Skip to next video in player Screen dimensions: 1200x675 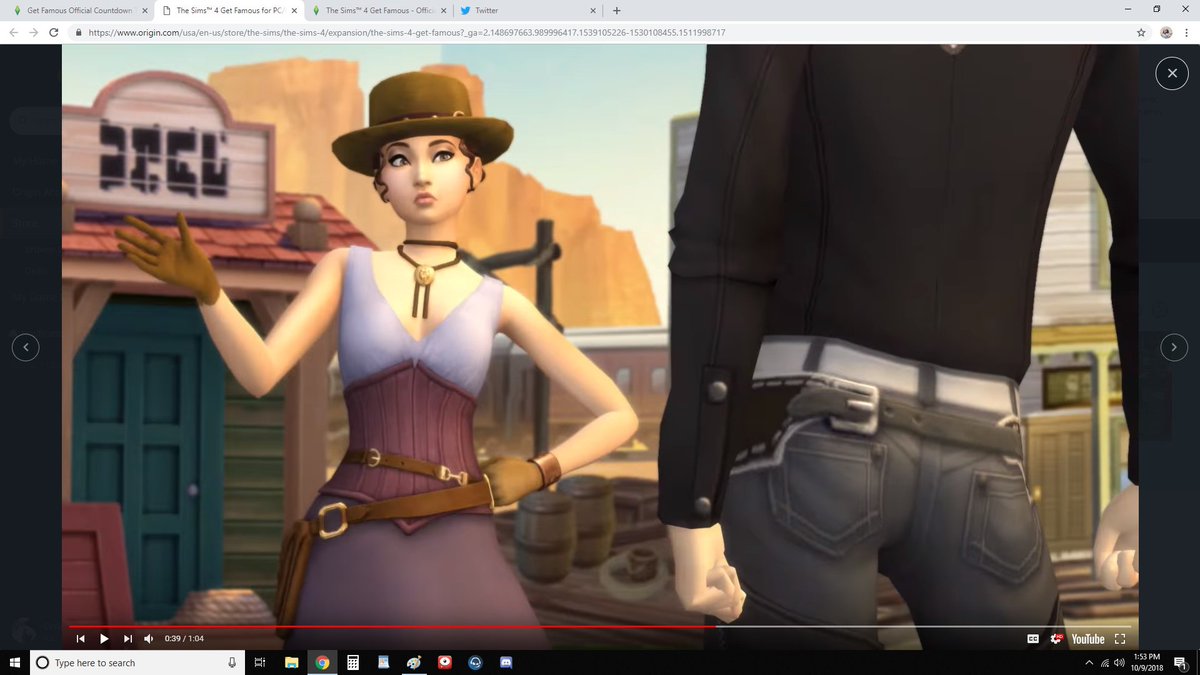click(x=127, y=639)
